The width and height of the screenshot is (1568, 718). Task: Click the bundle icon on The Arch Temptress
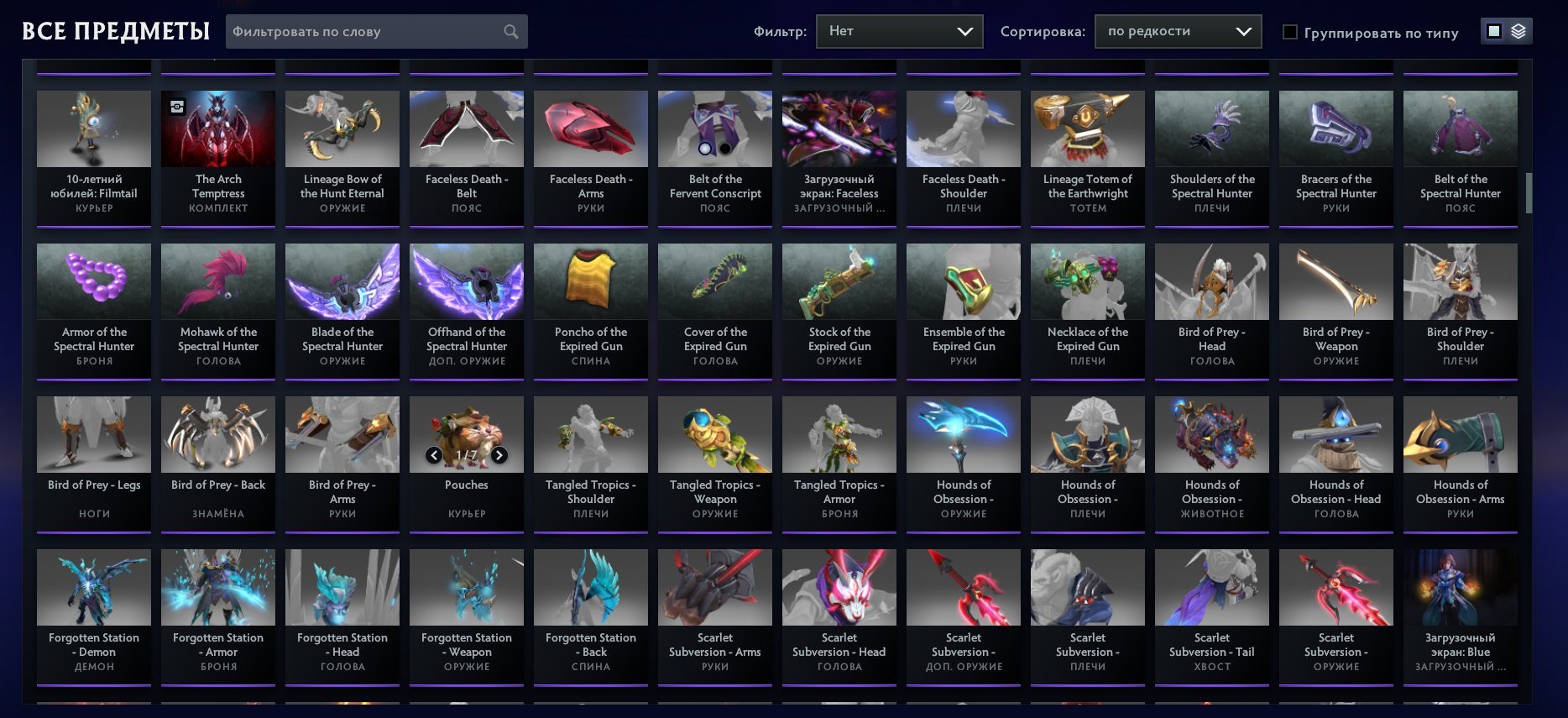tap(177, 107)
